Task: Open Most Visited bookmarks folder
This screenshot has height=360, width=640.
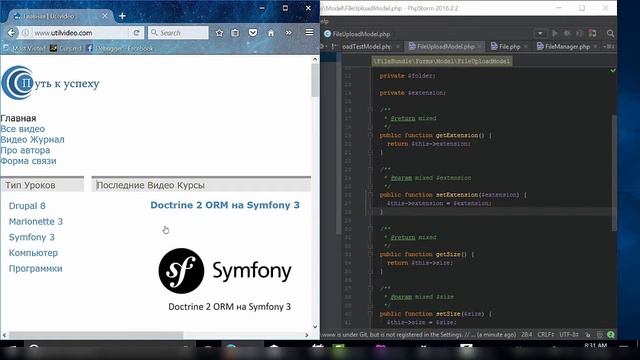Action: (x=25, y=48)
